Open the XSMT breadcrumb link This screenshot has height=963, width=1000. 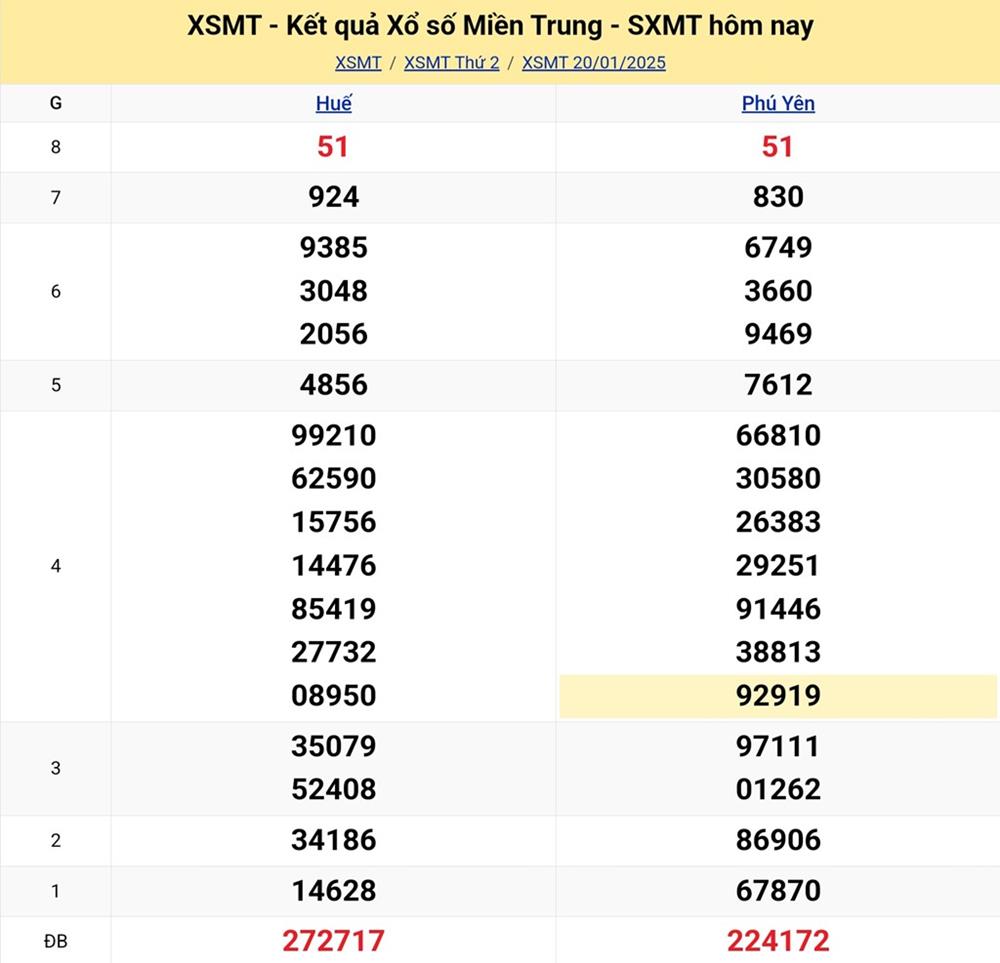click(x=358, y=62)
